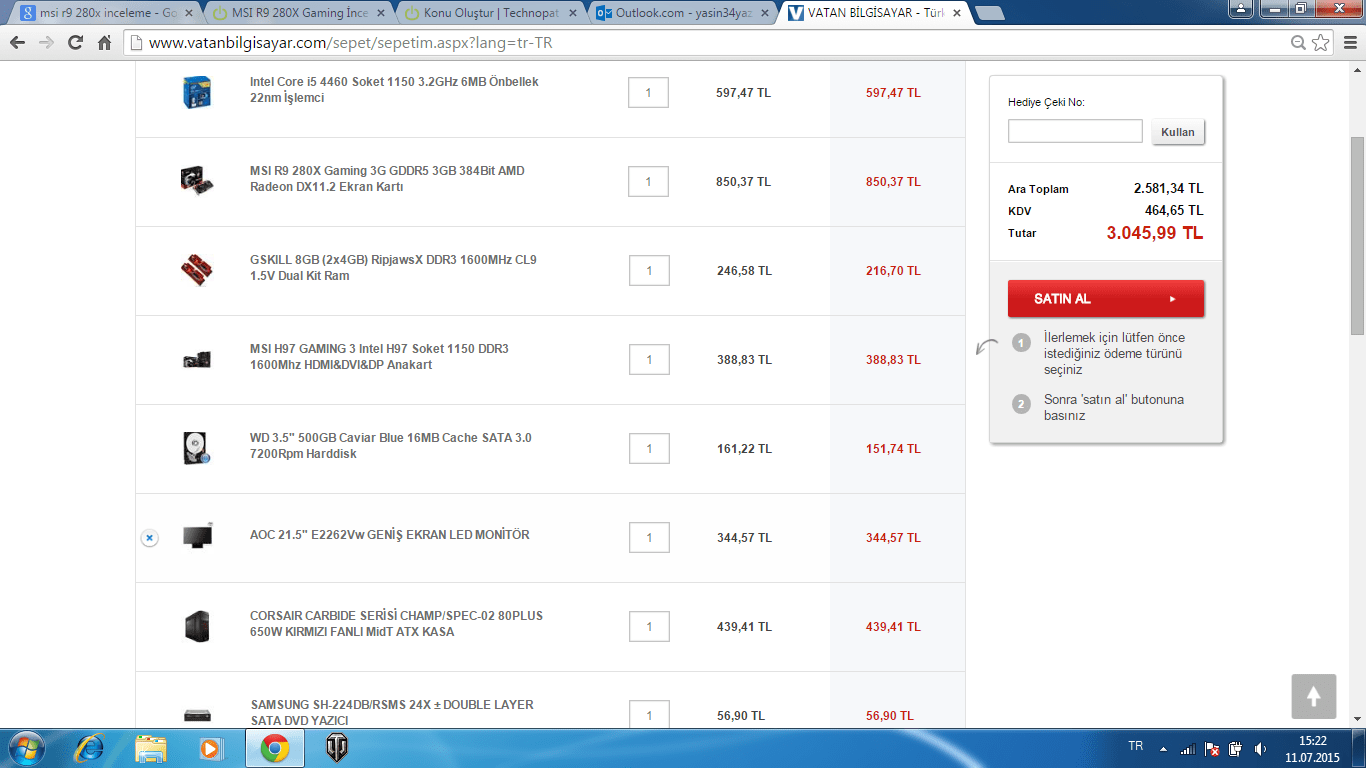The height and width of the screenshot is (768, 1366).
Task: Launch Internet Explorer from the taskbar
Action: click(x=90, y=748)
